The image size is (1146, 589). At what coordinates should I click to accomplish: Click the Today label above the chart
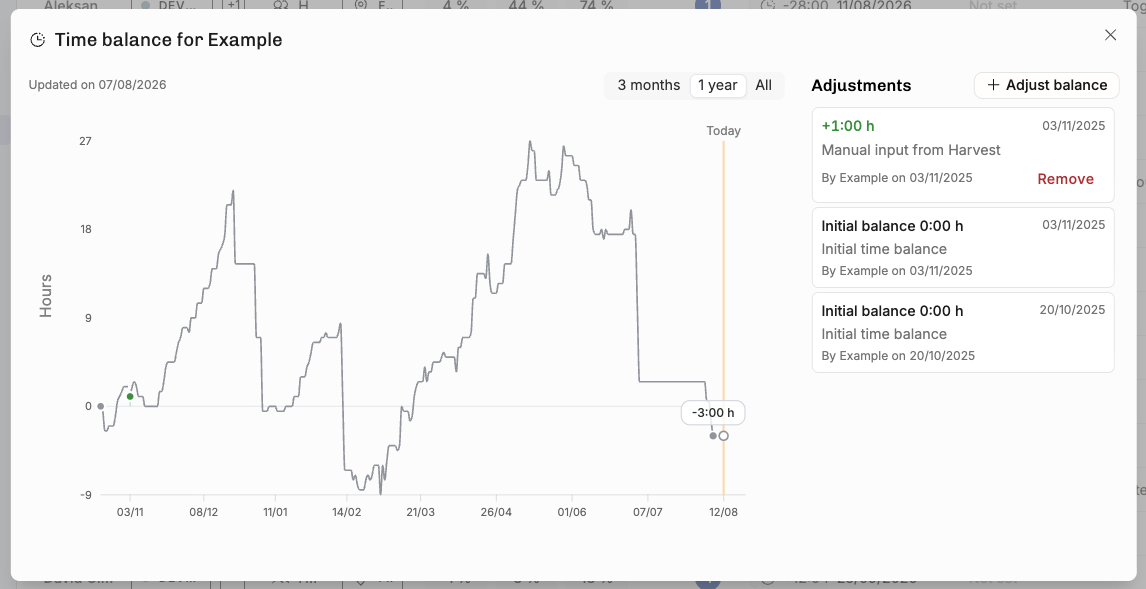click(723, 131)
